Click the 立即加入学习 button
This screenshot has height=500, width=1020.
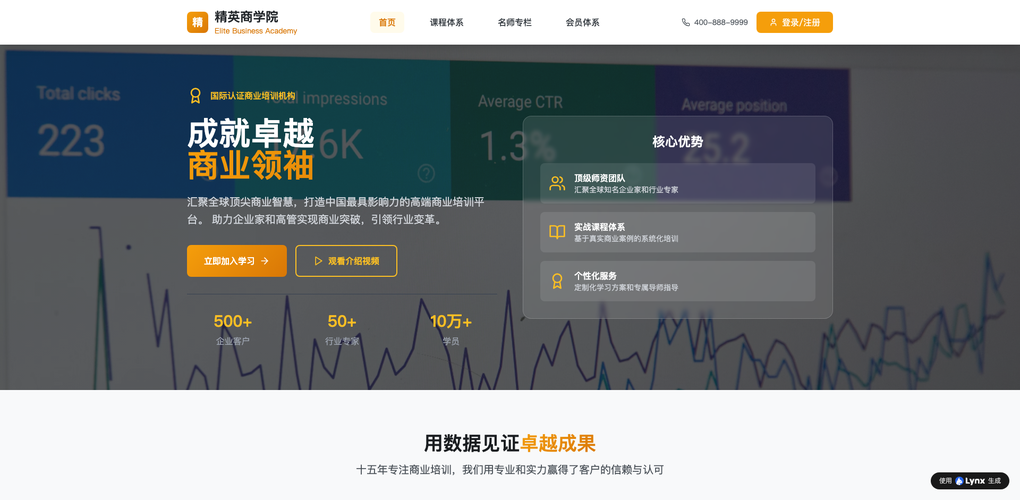point(236,261)
